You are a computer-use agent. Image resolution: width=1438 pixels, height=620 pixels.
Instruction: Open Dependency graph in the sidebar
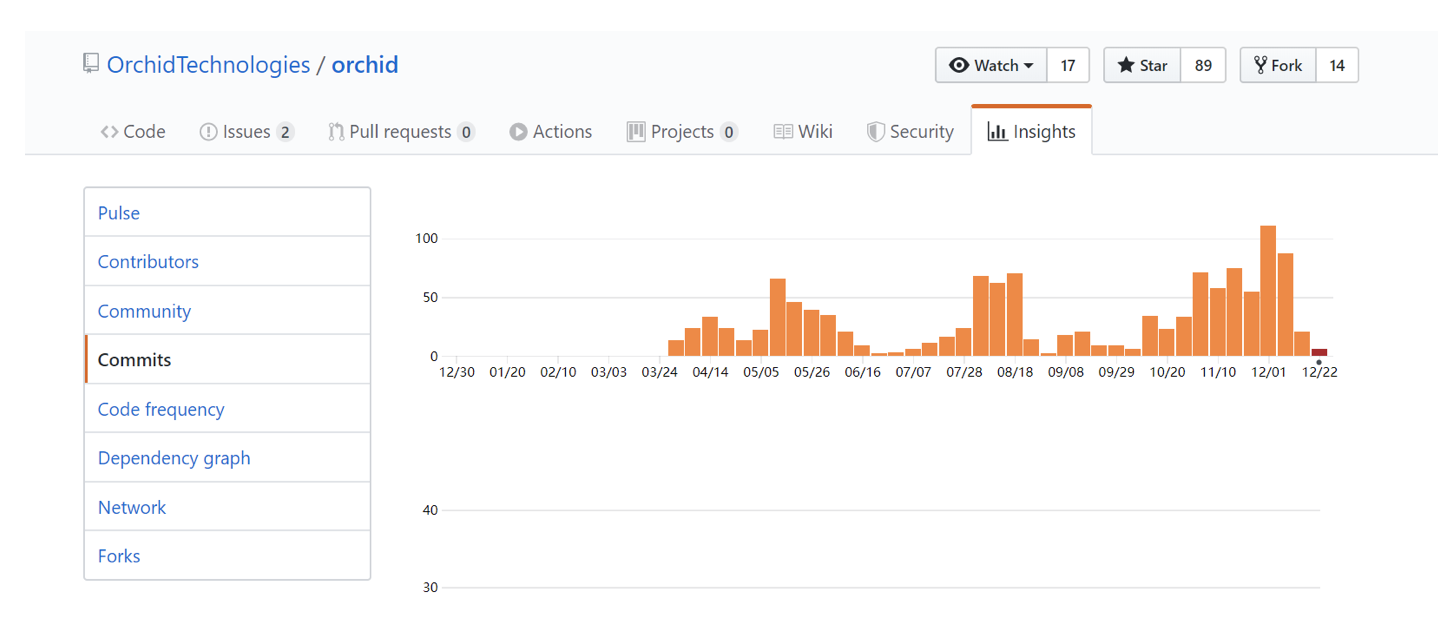pyautogui.click(x=227, y=458)
